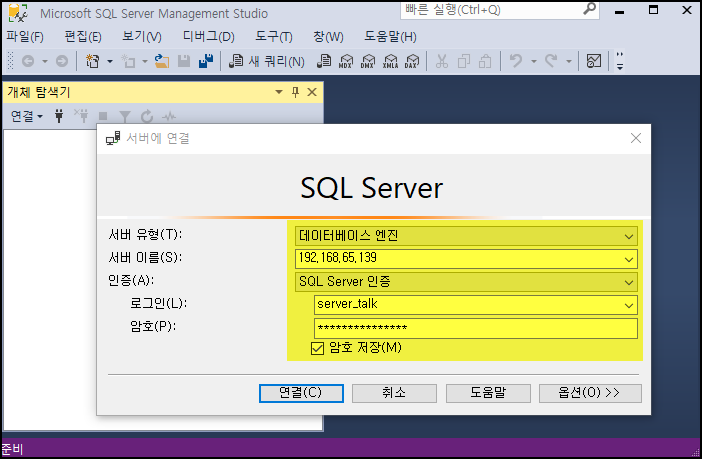Viewport: 702px width, 459px height.
Task: Click the Object Explorer stop icon
Action: tap(103, 116)
